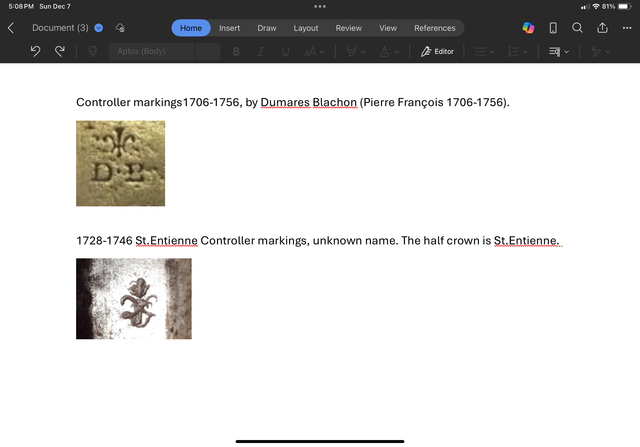The height and width of the screenshot is (447, 640).
Task: Open the Layout tab
Action: pos(306,28)
